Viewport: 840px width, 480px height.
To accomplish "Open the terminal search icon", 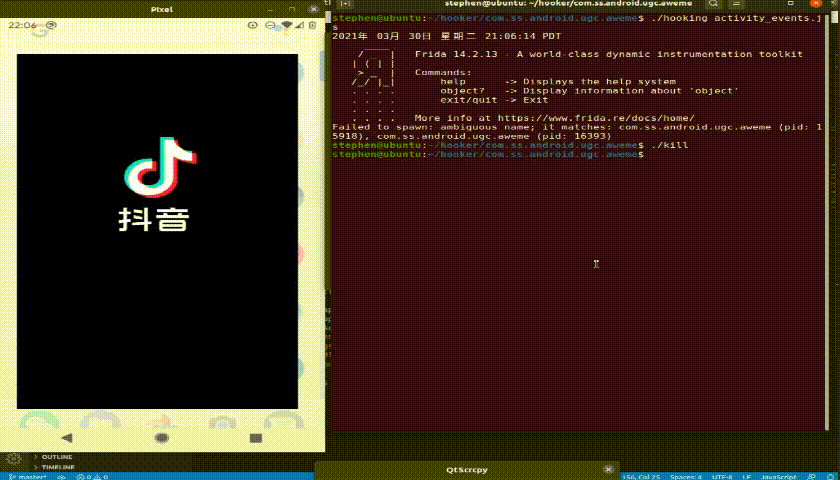I will (x=714, y=3).
